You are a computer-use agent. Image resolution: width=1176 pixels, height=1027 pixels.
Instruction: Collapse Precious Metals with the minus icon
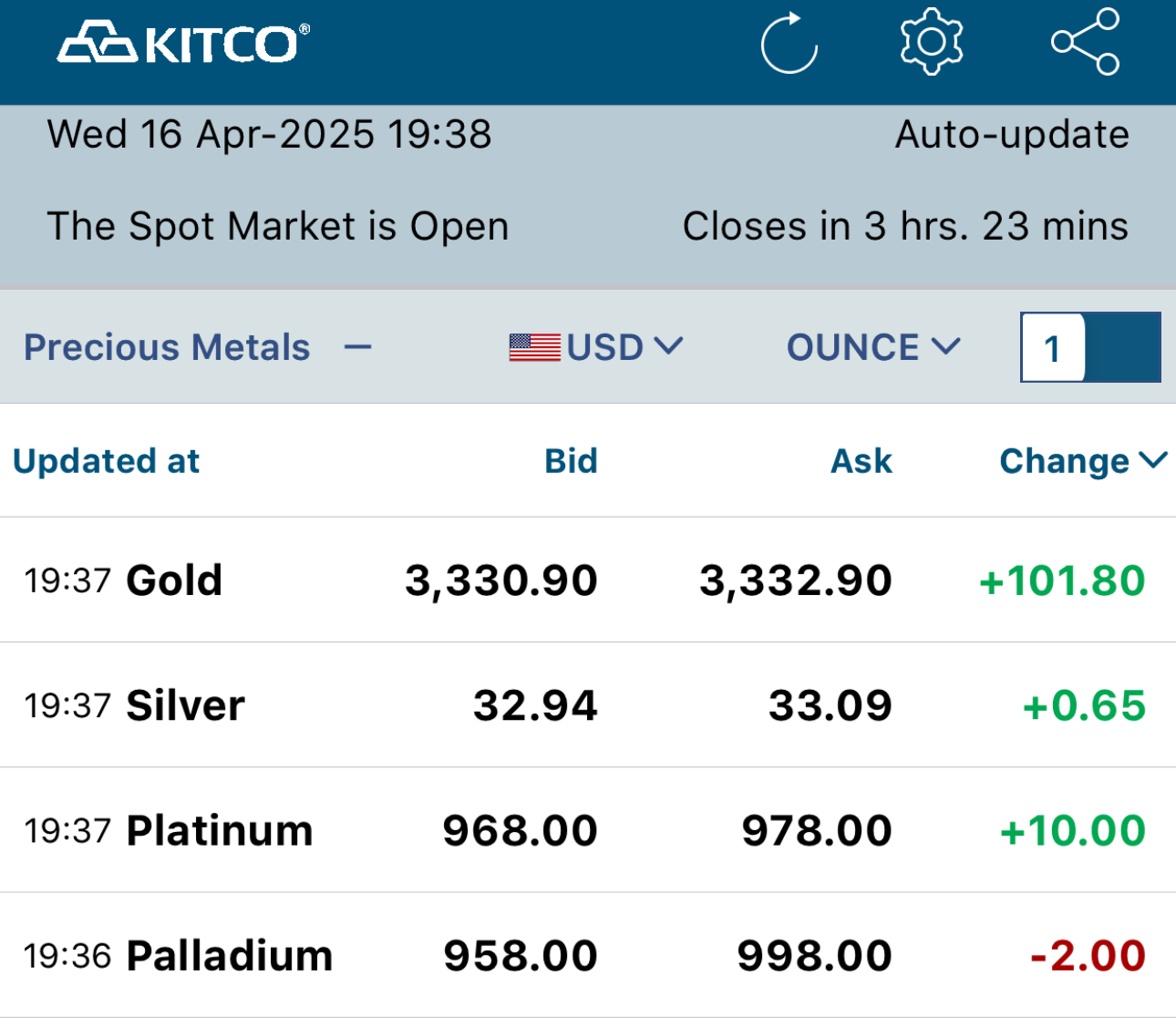point(358,347)
